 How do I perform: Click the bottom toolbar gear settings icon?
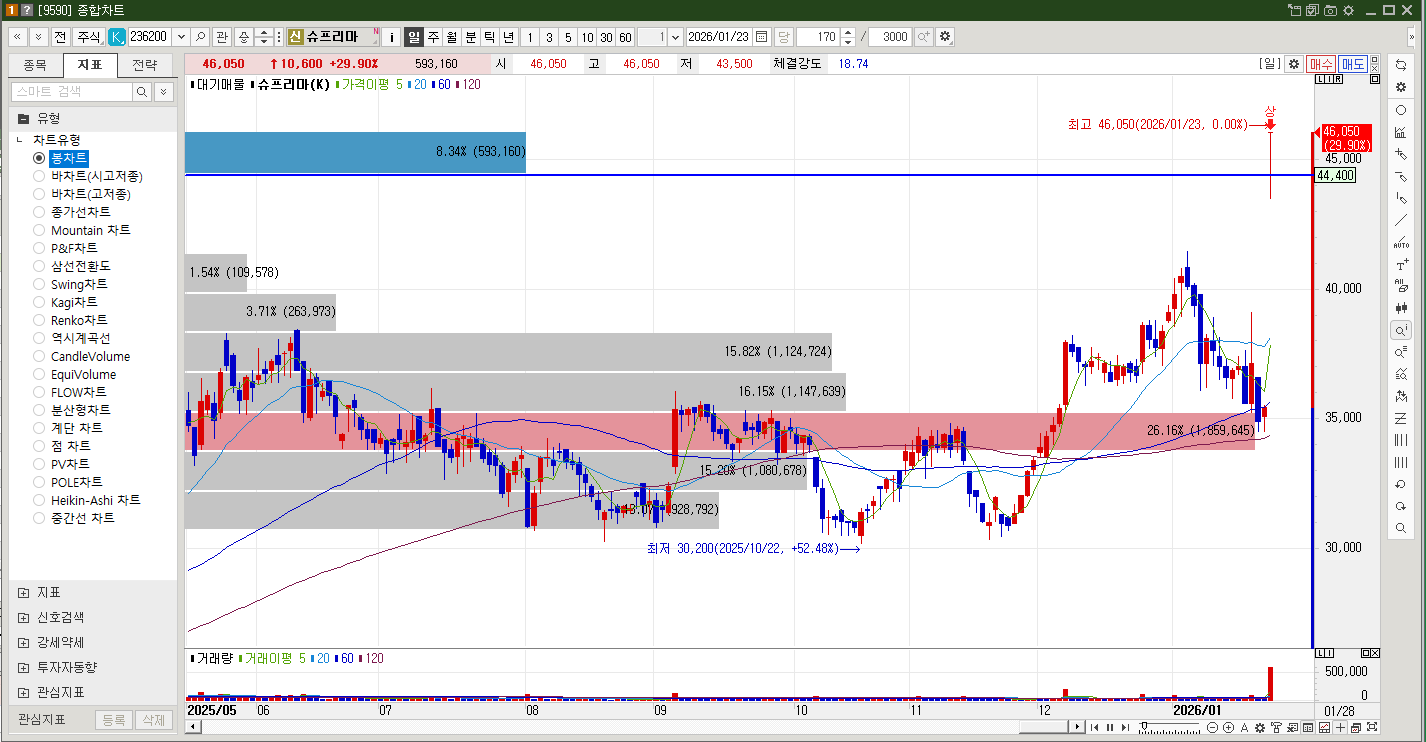click(1260, 727)
